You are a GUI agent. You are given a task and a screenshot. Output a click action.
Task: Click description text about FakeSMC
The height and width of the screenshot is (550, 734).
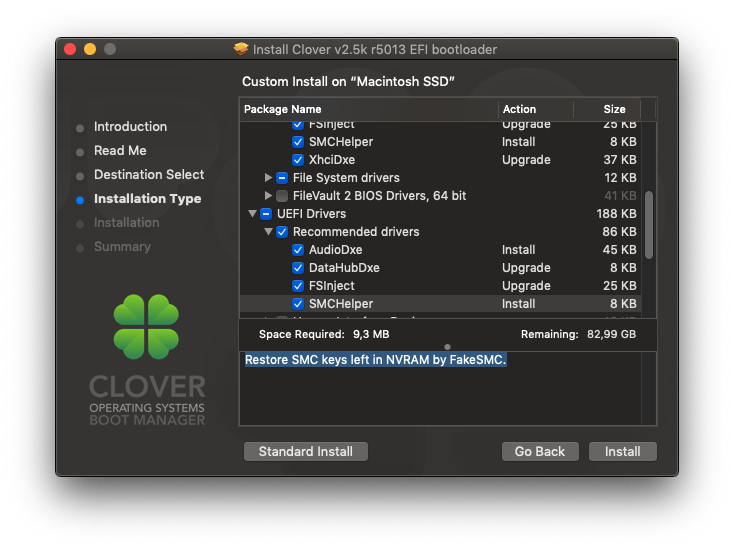point(375,360)
